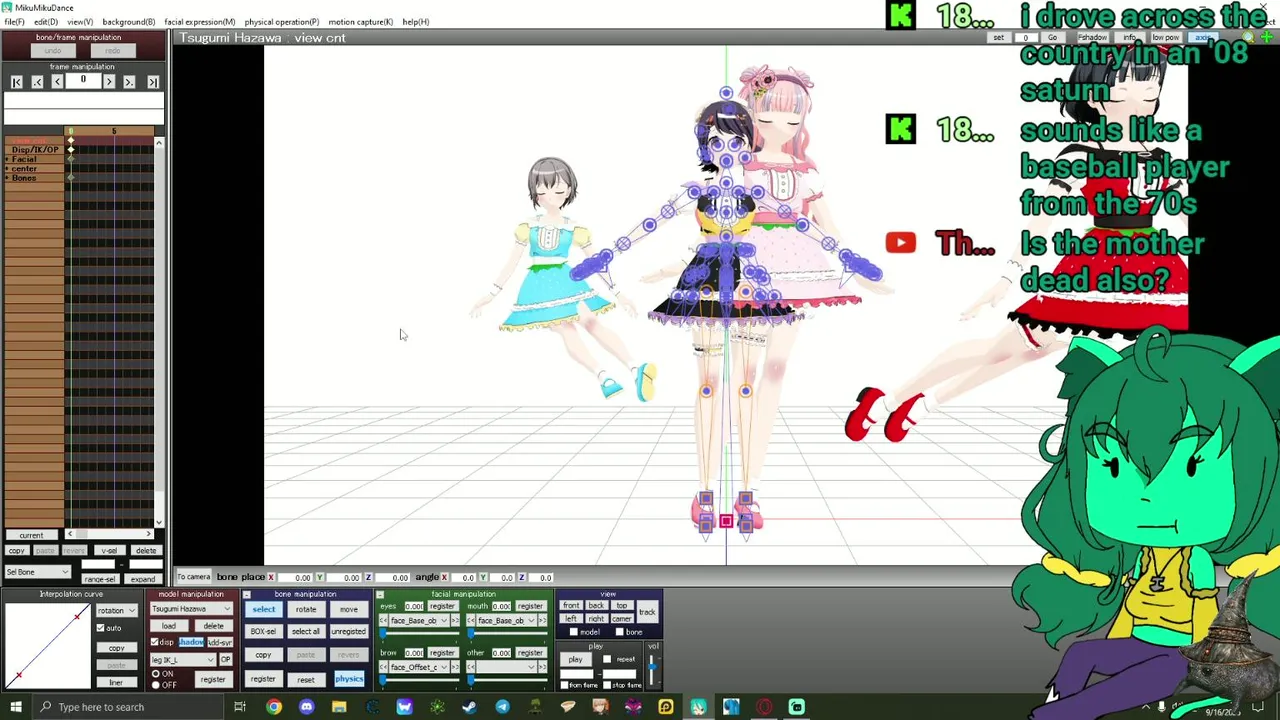Screen dimensions: 1280x720
Task: Toggle model disp checkbox
Action: [x=155, y=642]
